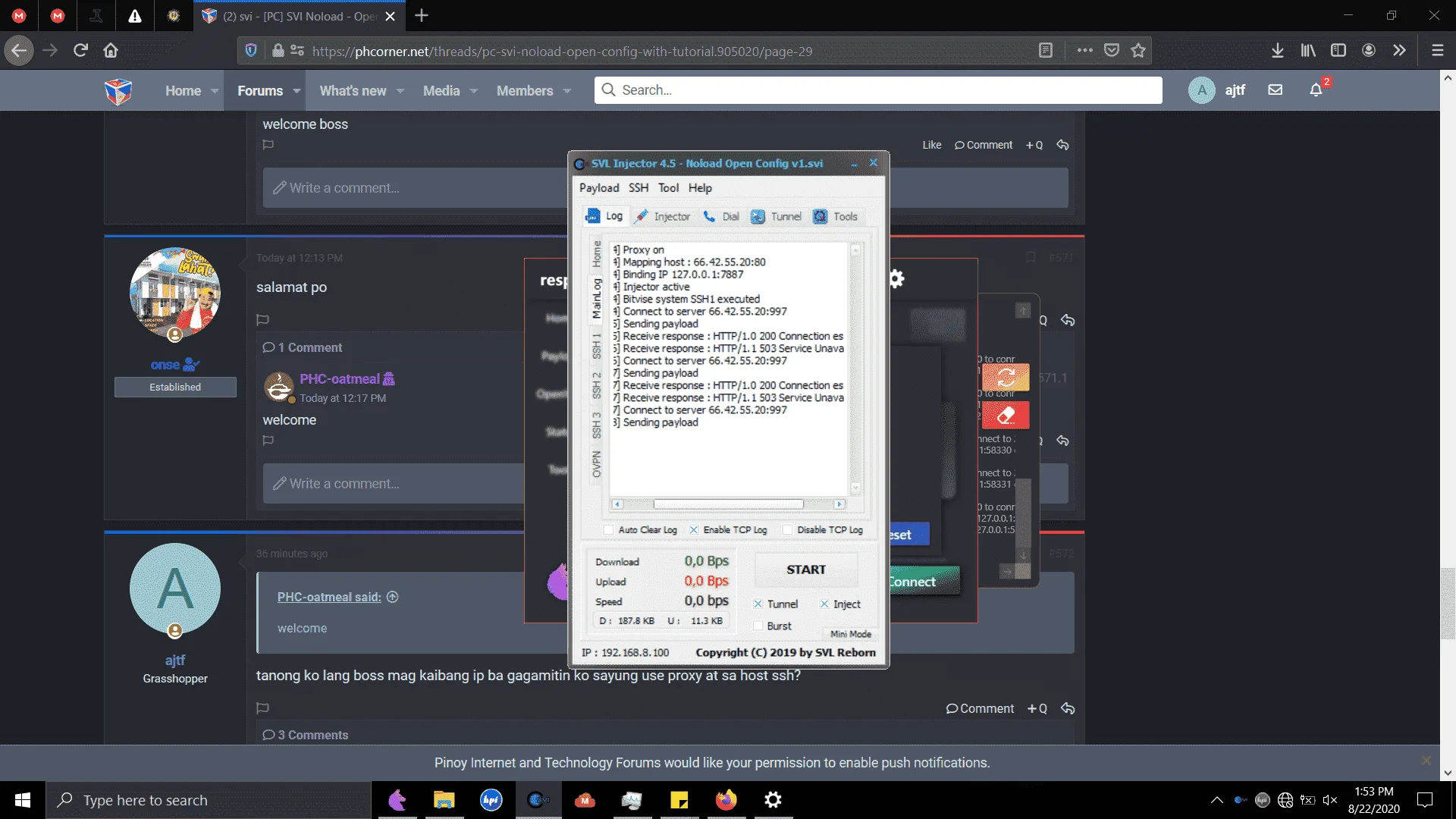Open the Tunnel tab in SVI Injector

777,217
